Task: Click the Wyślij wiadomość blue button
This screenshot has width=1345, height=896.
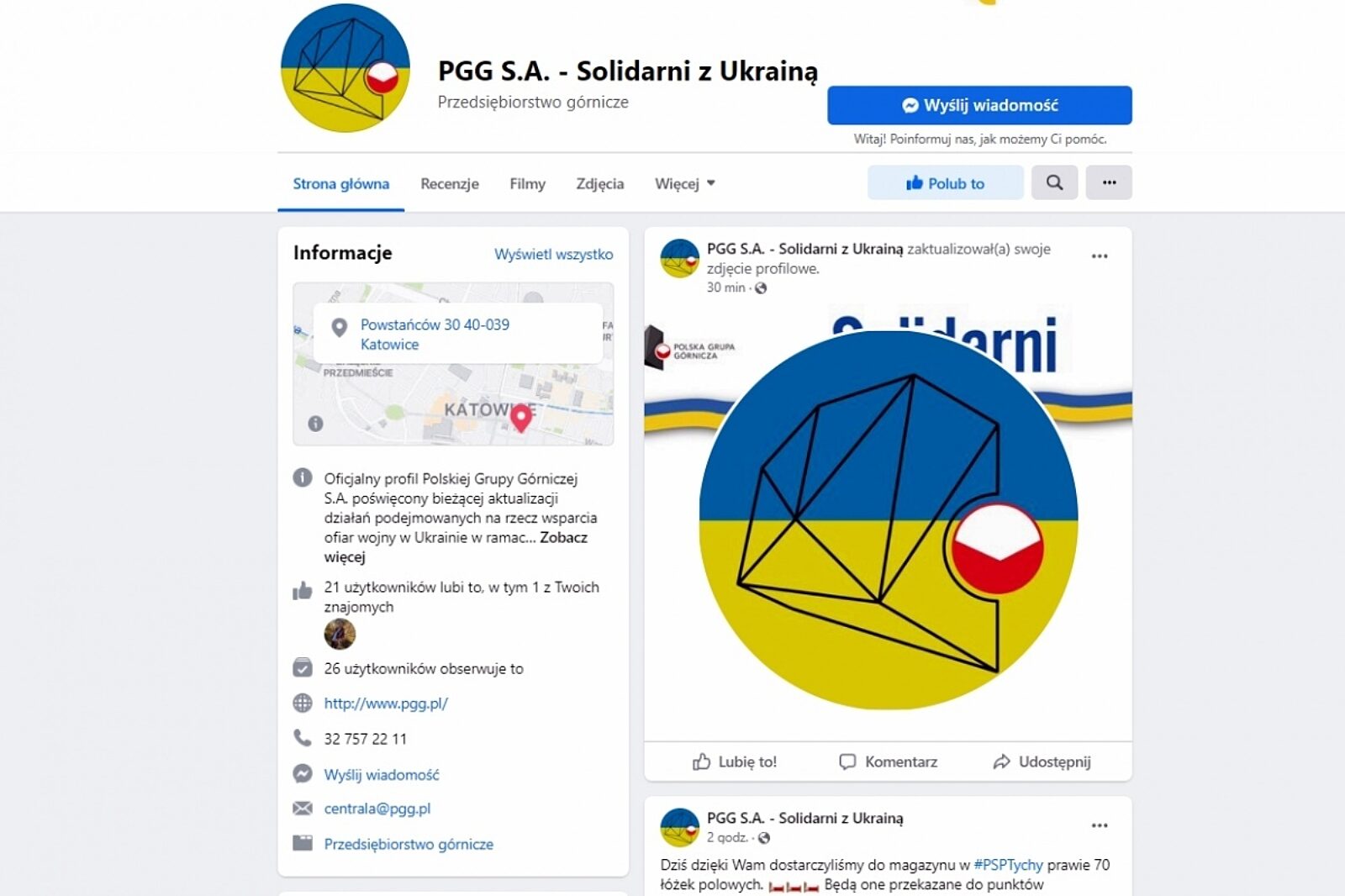Action: 979,105
